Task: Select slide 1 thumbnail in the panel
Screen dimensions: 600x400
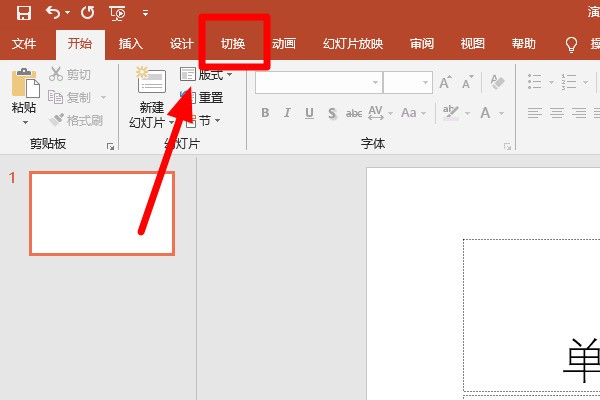Action: (101, 213)
